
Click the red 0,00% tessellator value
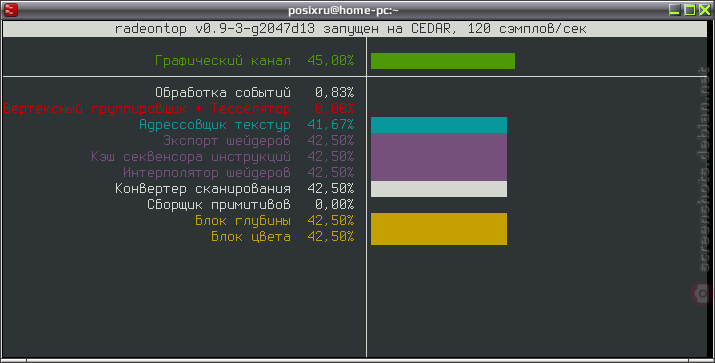click(334, 109)
